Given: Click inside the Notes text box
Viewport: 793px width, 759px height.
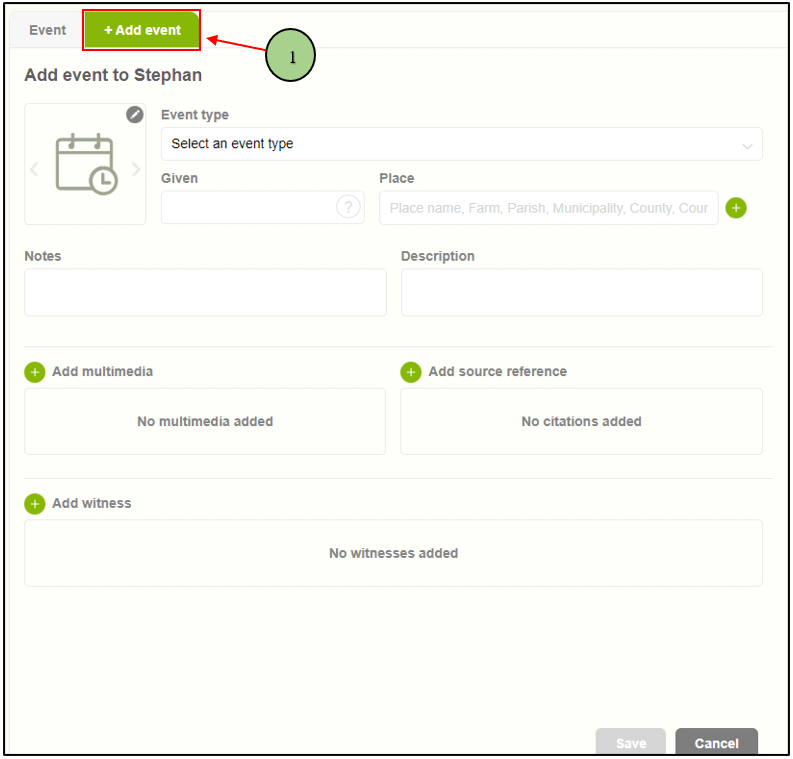Looking at the screenshot, I should [x=205, y=292].
